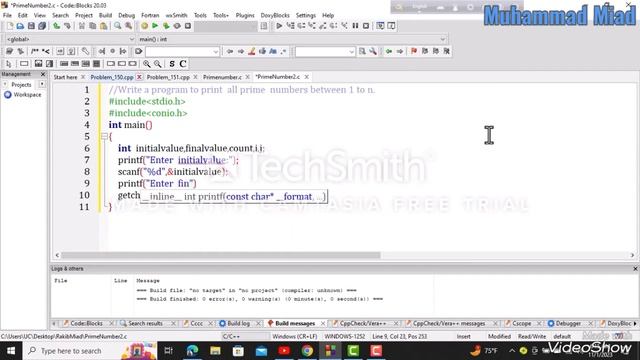
Task: Toggle comments view with C icon
Action: coord(183,64)
